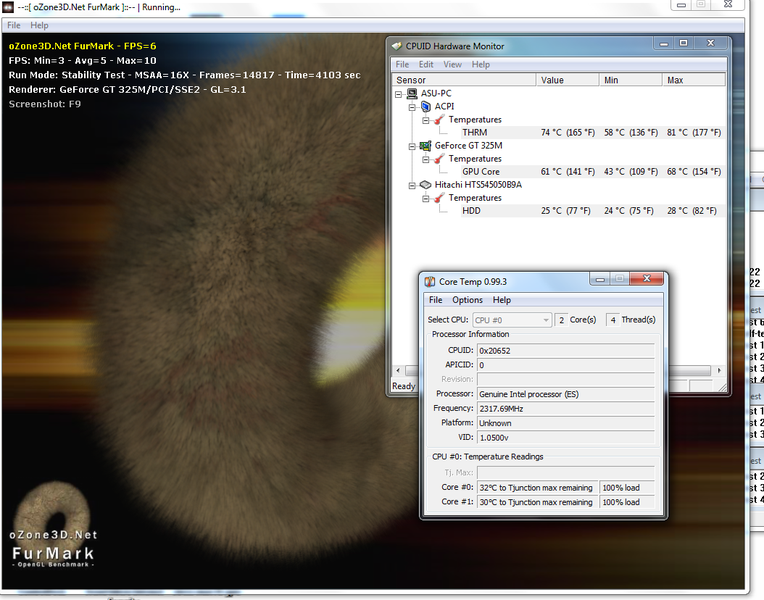Open File menu in FurMark window
This screenshot has width=764, height=600.
pos(14,25)
